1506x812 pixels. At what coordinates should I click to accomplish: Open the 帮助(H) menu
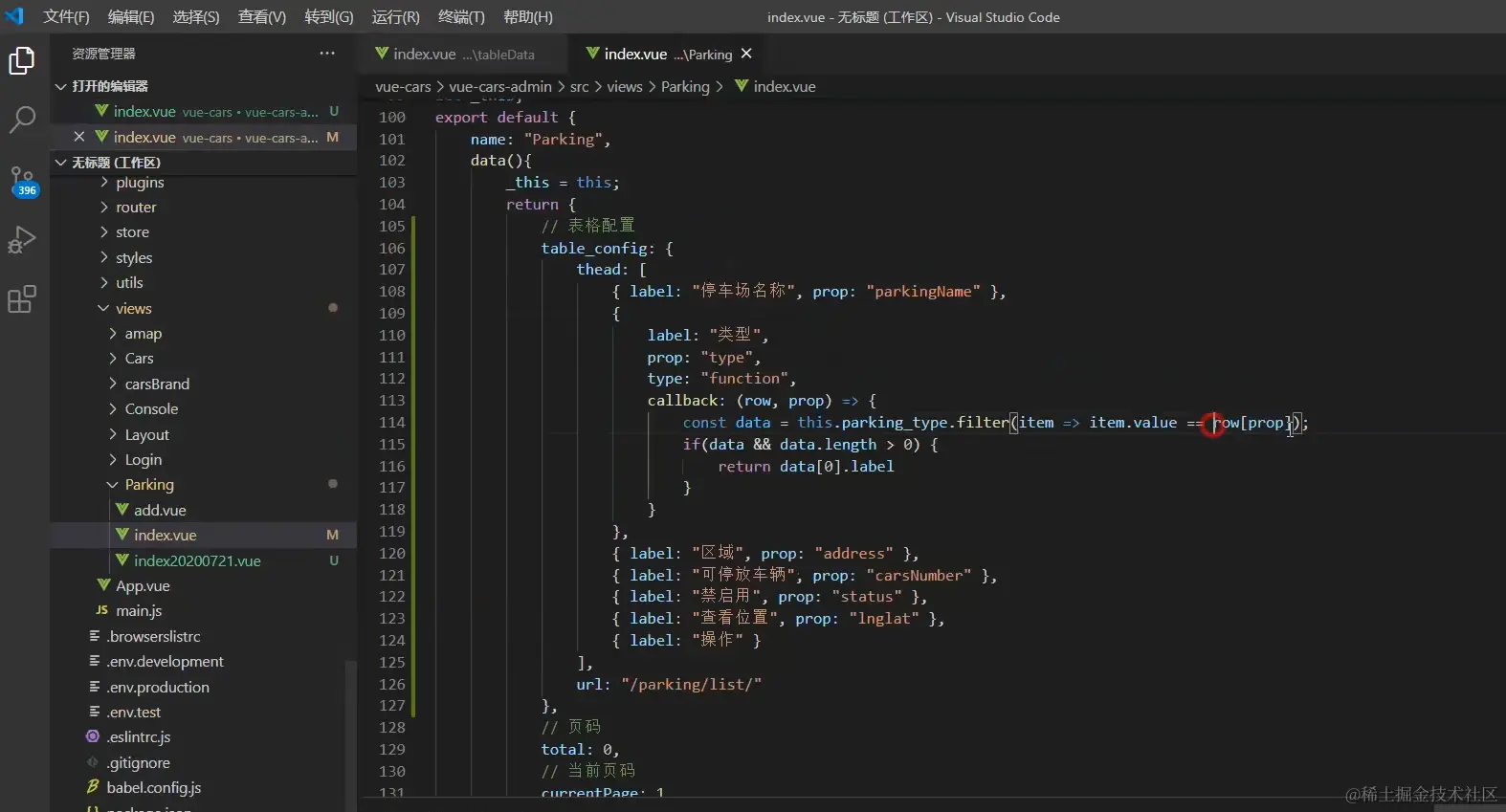point(528,17)
